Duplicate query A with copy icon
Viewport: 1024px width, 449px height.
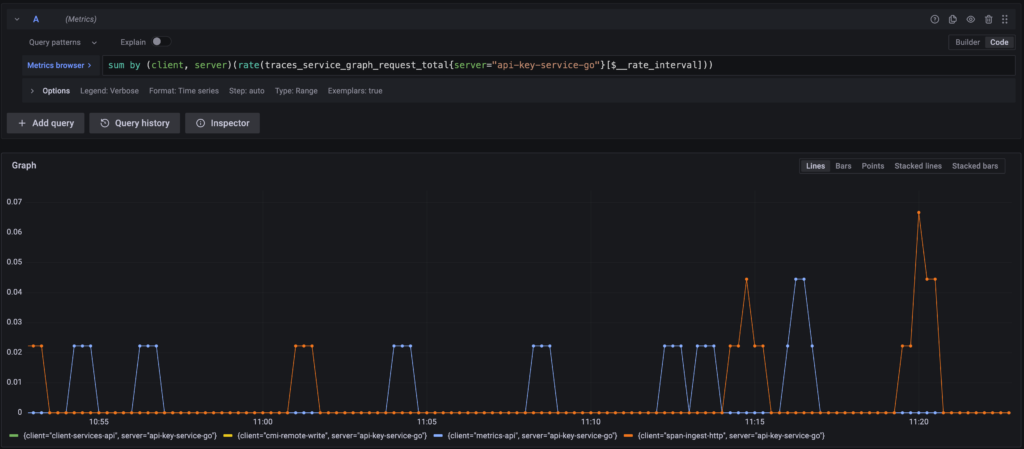[x=953, y=20]
